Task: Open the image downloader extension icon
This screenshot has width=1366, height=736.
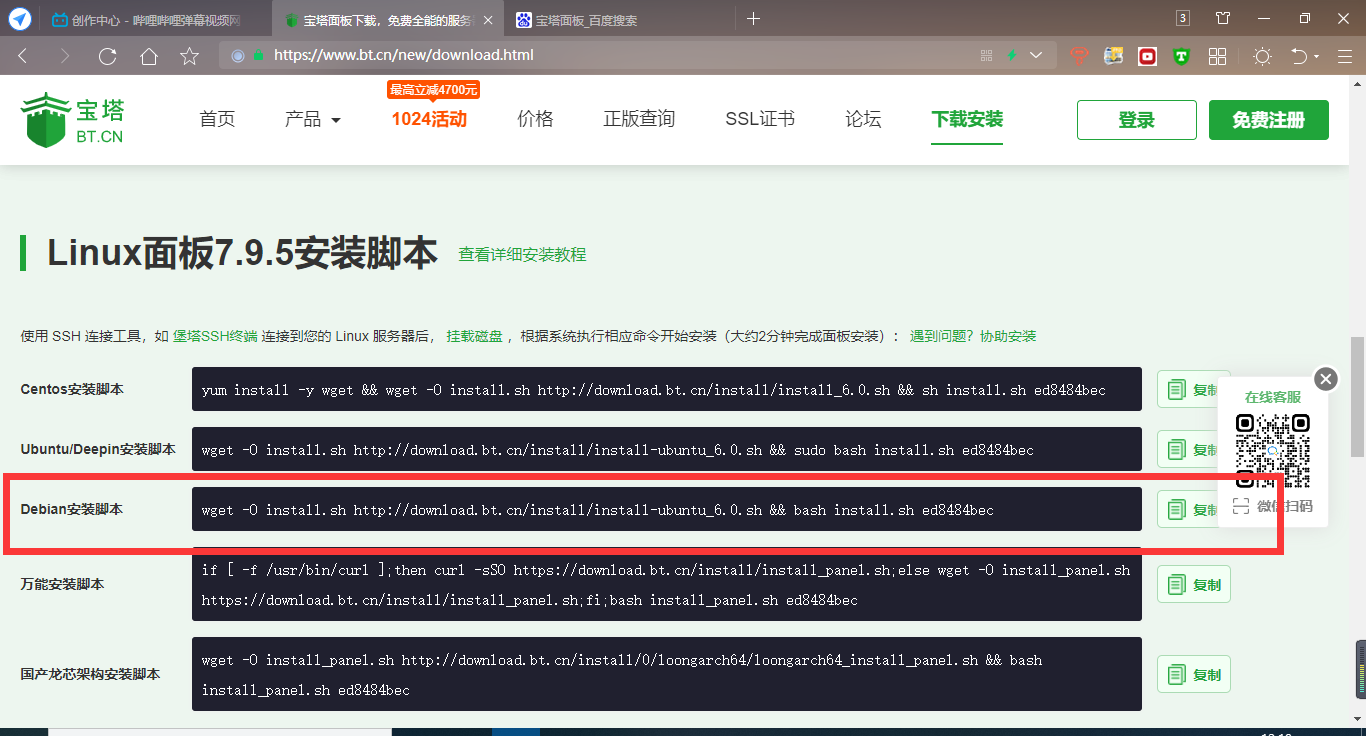Action: coord(1113,56)
